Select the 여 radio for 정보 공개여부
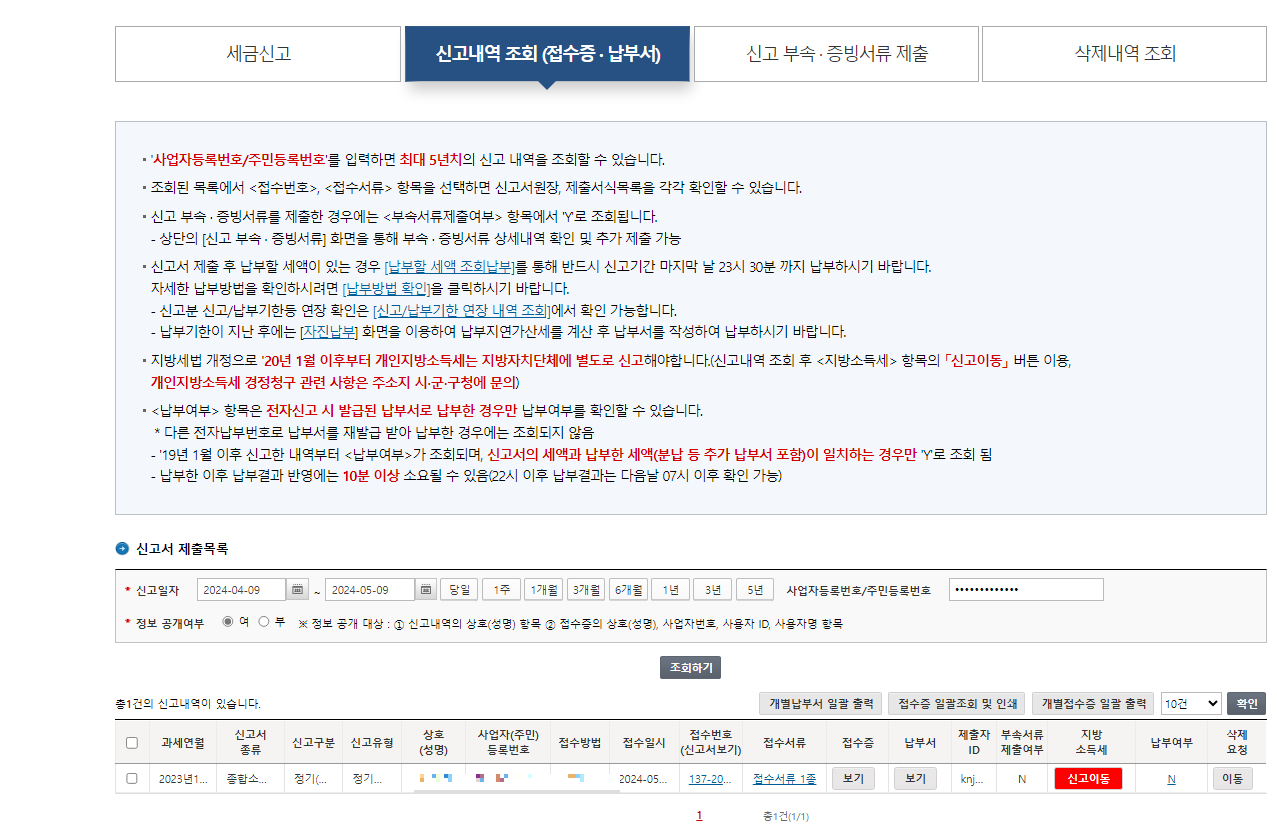This screenshot has width=1277, height=838. click(x=228, y=621)
